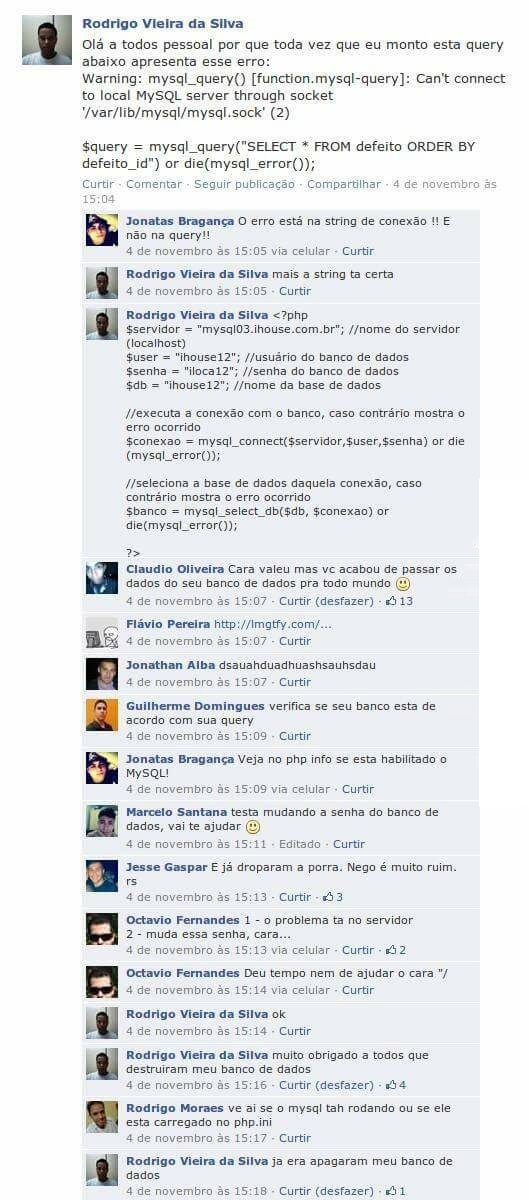Click the like thumbs-up icon showing 13
Screen dimensions: 529x1200
(391, 601)
